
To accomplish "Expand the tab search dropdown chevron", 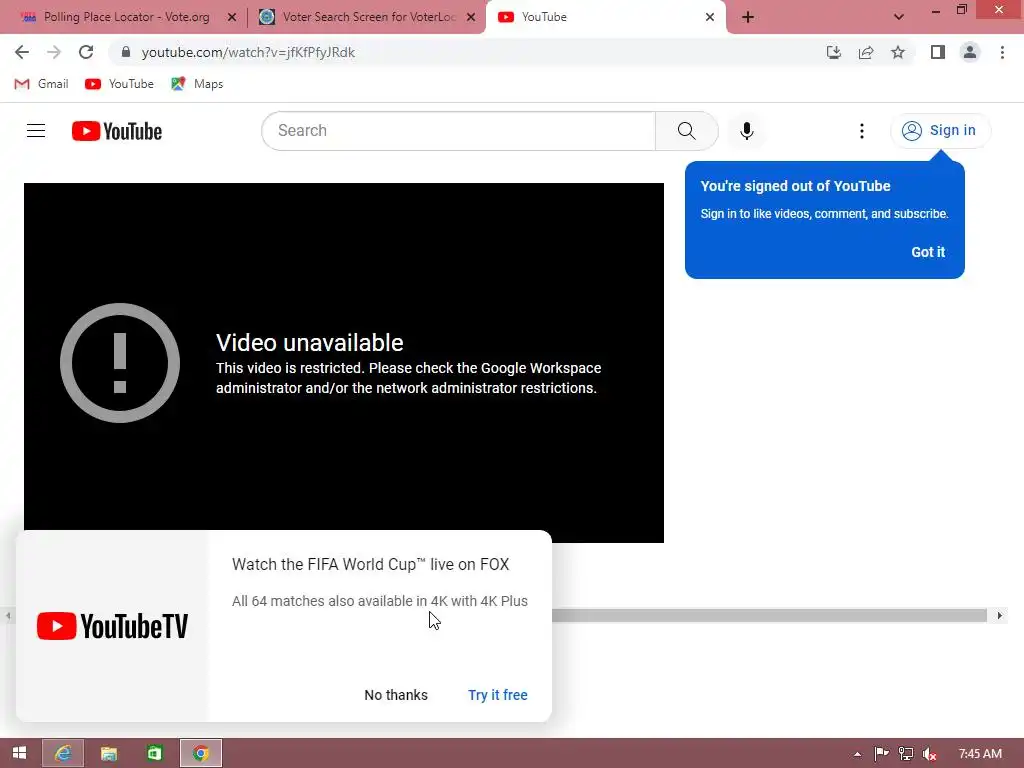I will coord(899,17).
